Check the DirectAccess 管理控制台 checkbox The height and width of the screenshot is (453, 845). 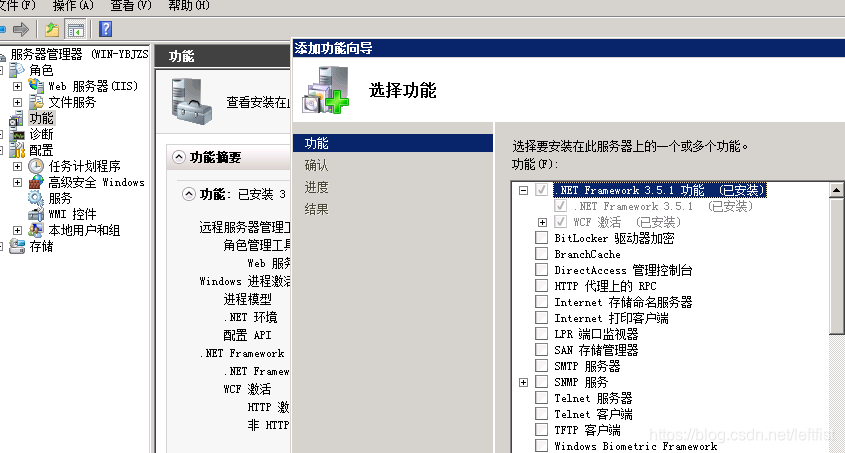(x=542, y=269)
